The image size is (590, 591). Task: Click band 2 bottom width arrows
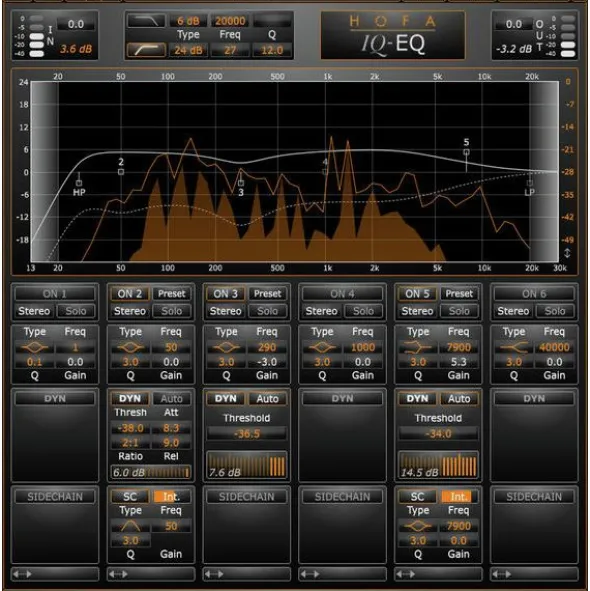(118, 574)
